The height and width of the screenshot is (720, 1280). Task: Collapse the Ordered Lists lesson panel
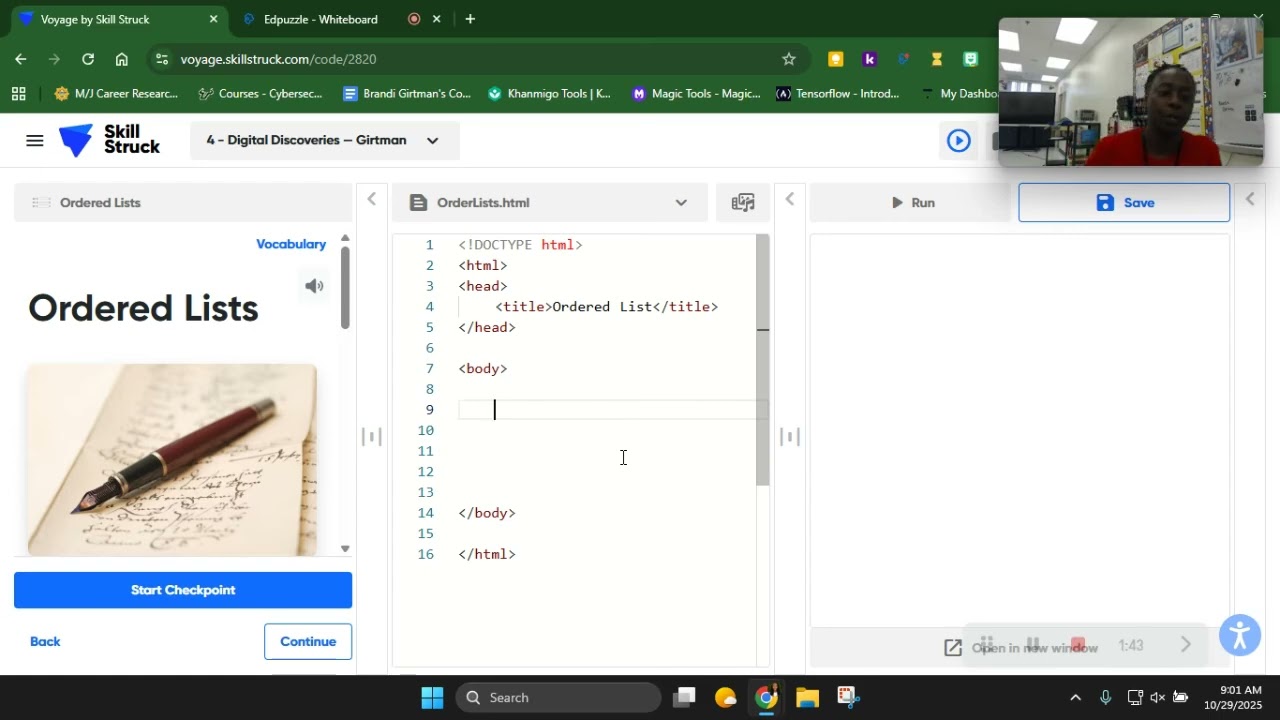(x=371, y=199)
